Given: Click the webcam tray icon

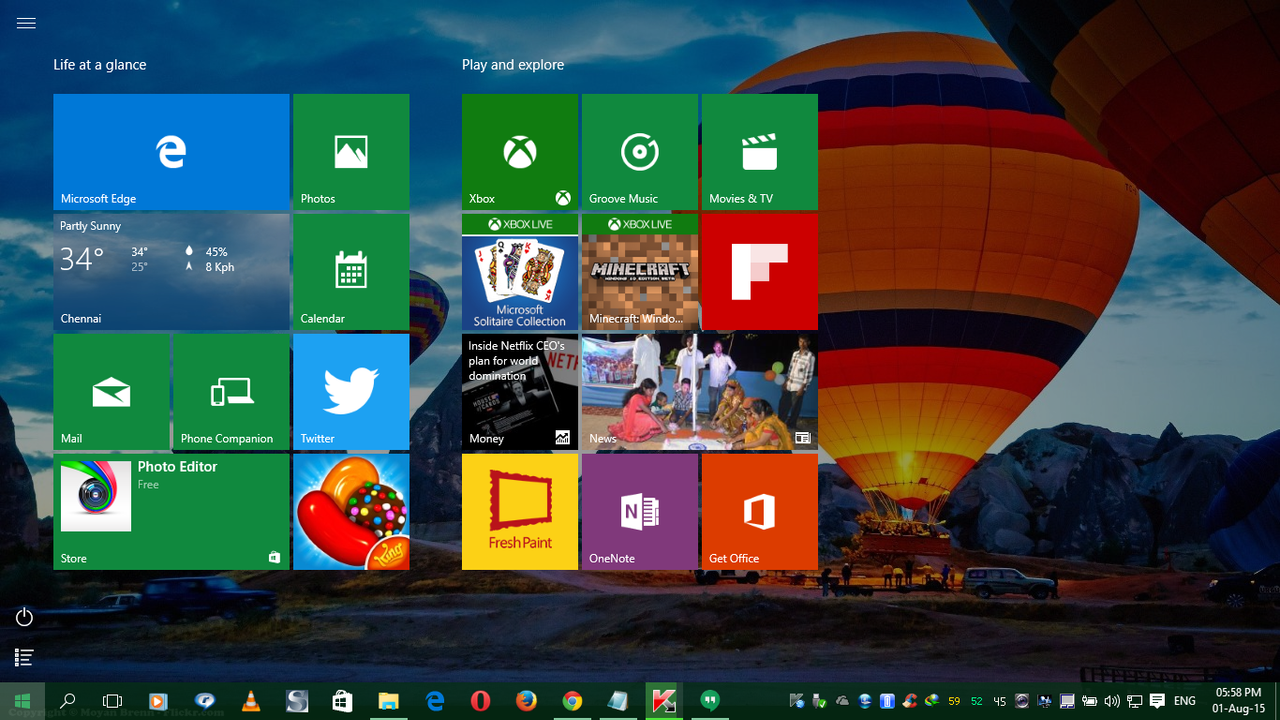Looking at the screenshot, I should point(1022,701).
